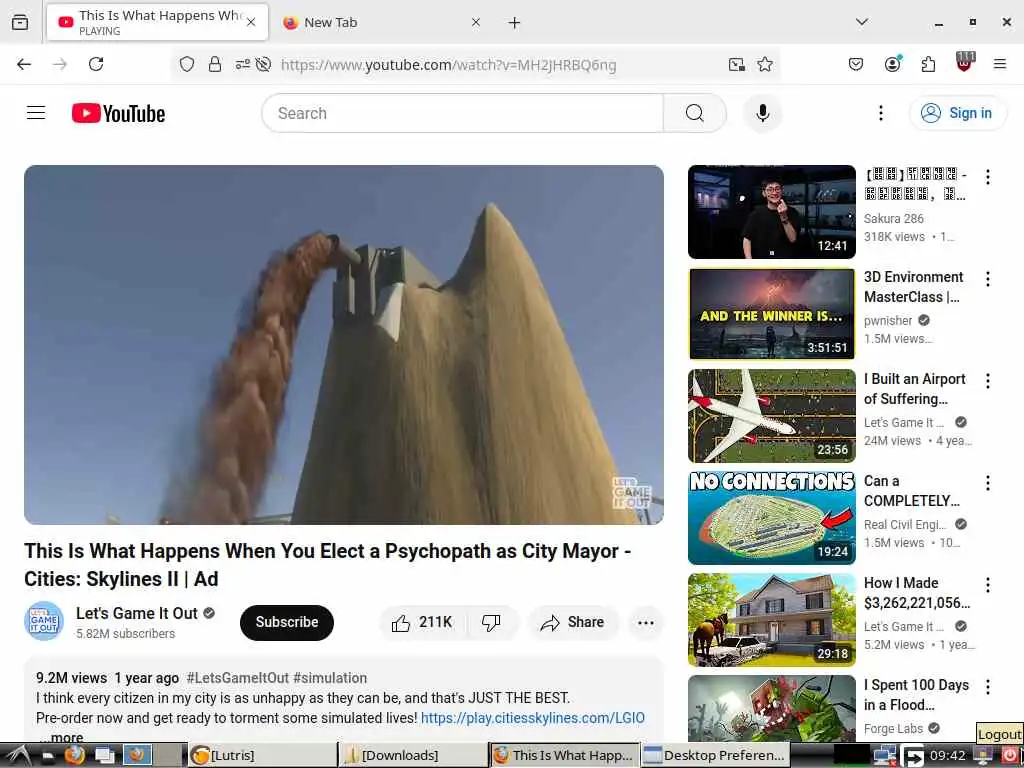Open the YouTube guide hamburger menu
The height and width of the screenshot is (768, 1024).
36,113
